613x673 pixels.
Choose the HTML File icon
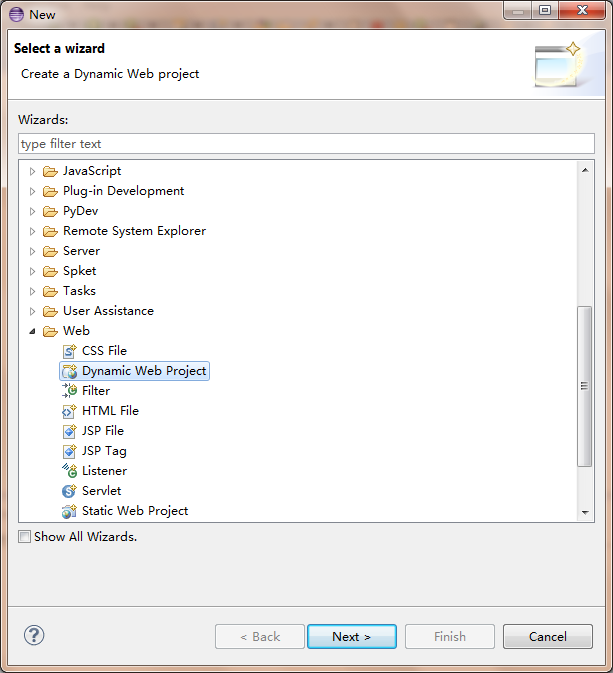click(69, 411)
